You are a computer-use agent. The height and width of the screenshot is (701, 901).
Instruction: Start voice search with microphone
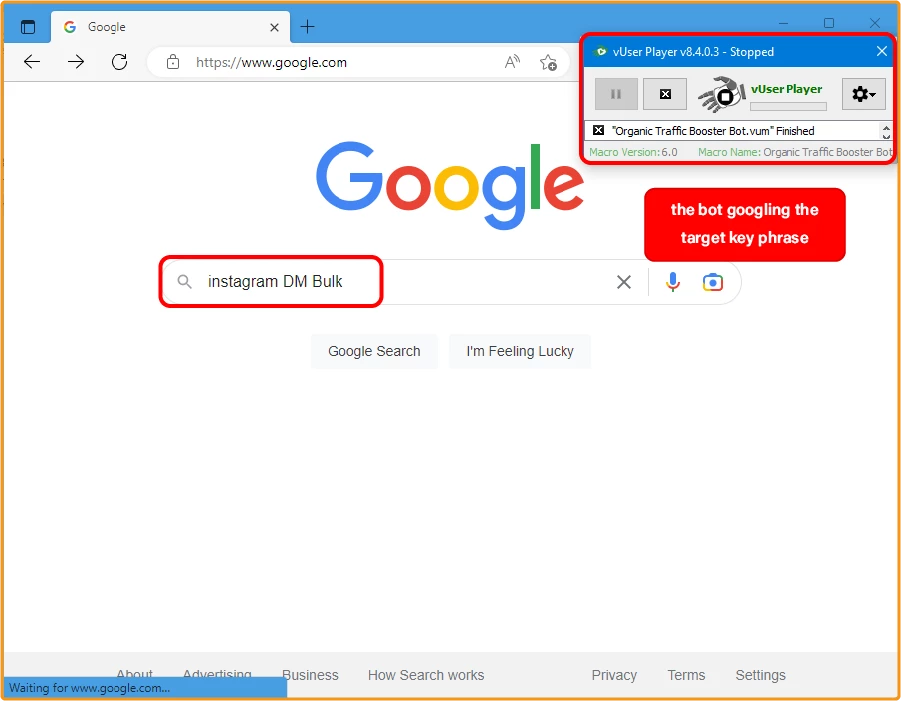(673, 282)
